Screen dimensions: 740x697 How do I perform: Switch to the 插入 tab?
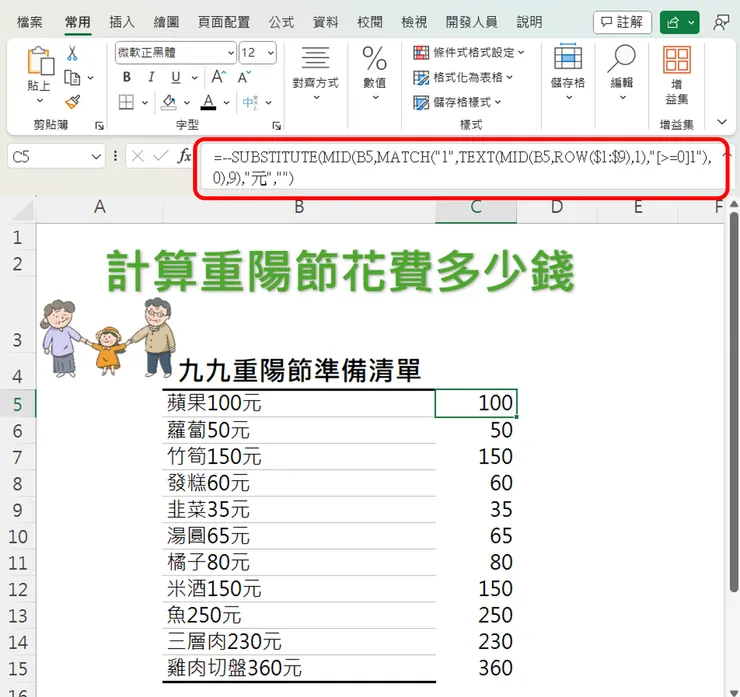point(122,22)
